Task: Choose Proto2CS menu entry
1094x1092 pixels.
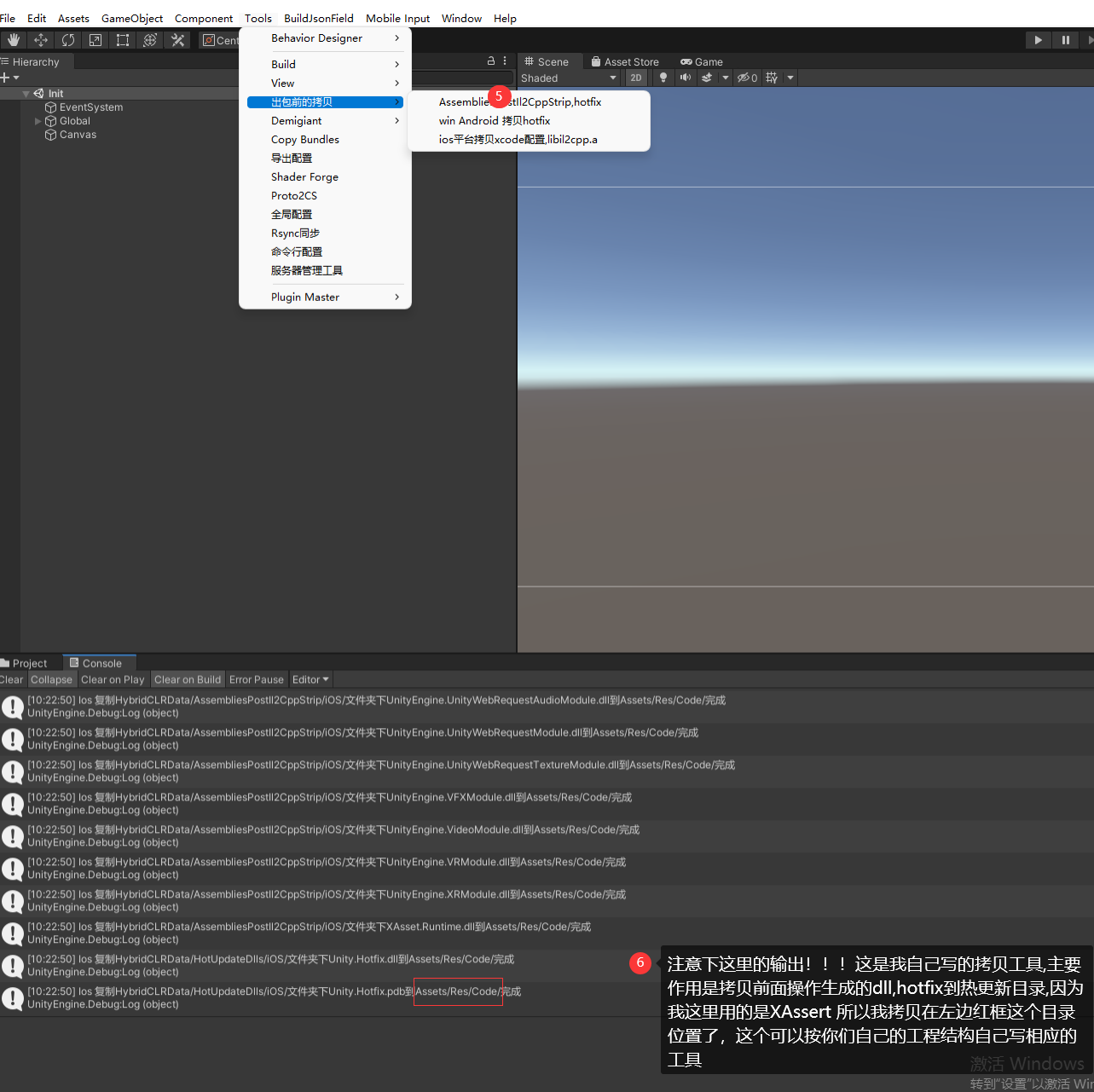Action: tap(325, 196)
